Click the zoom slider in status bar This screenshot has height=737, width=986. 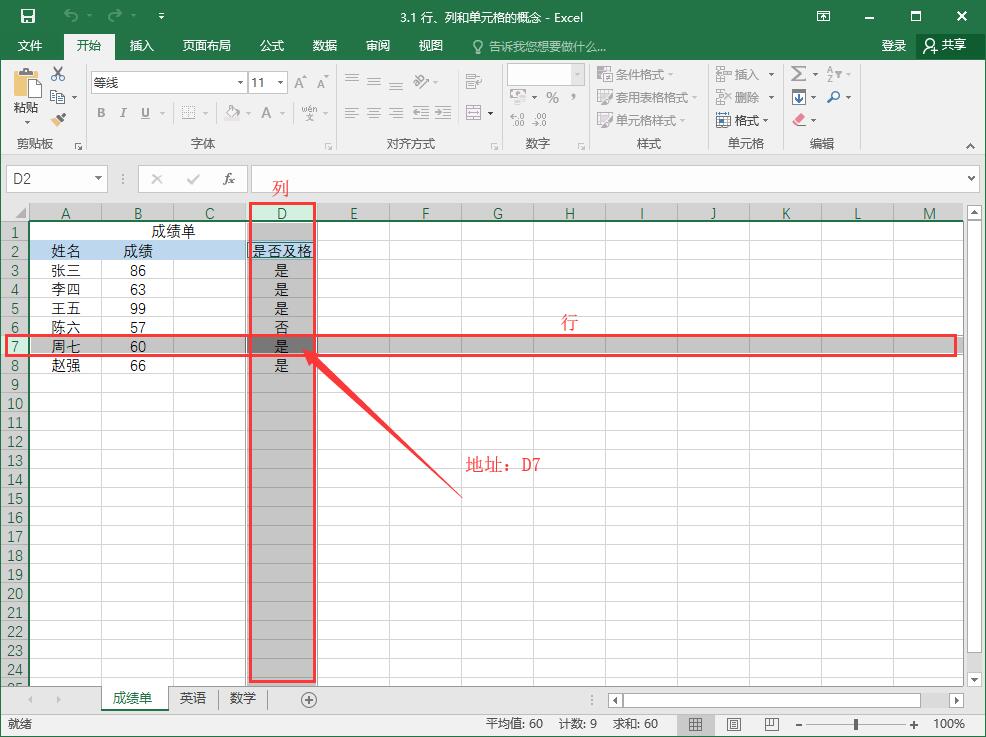point(856,724)
